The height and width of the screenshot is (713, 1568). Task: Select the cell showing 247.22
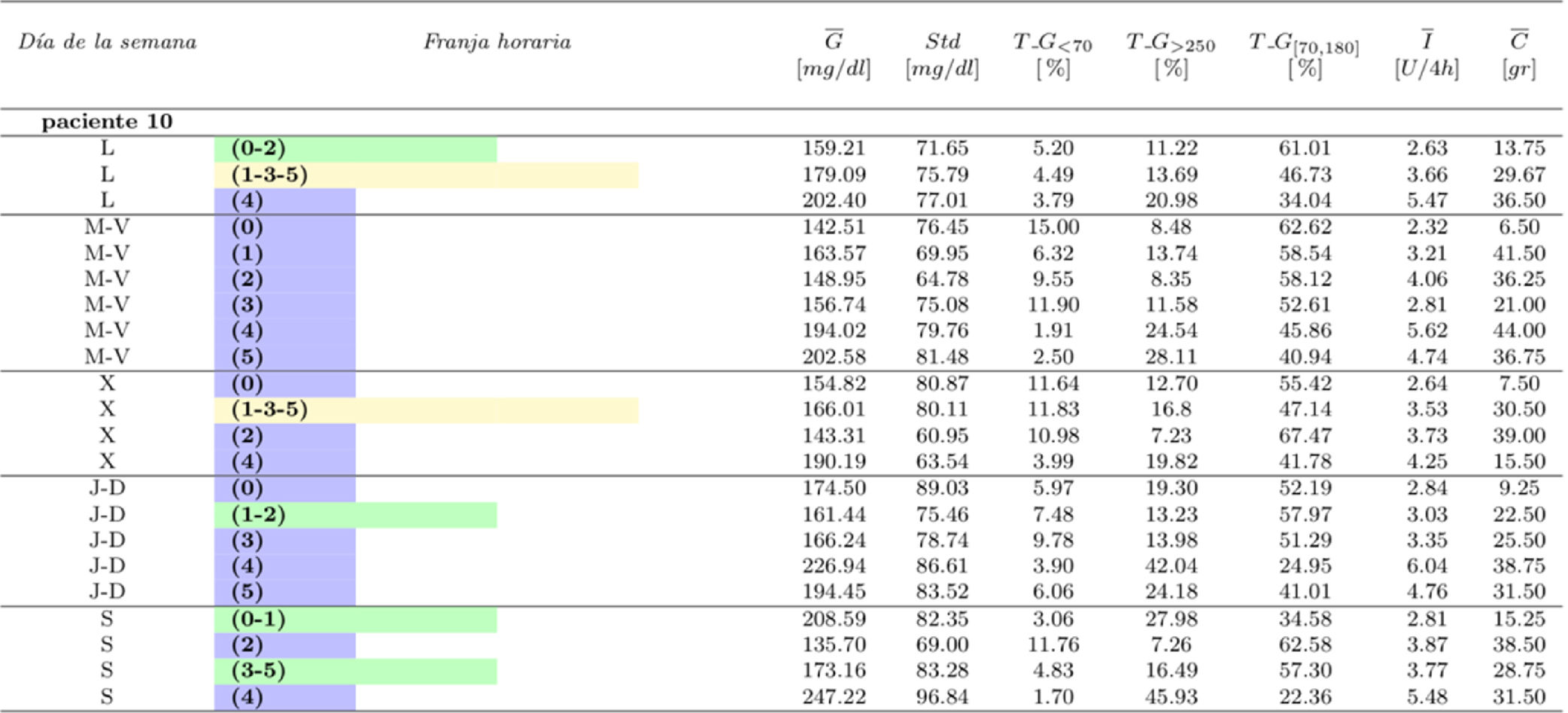pos(834,696)
